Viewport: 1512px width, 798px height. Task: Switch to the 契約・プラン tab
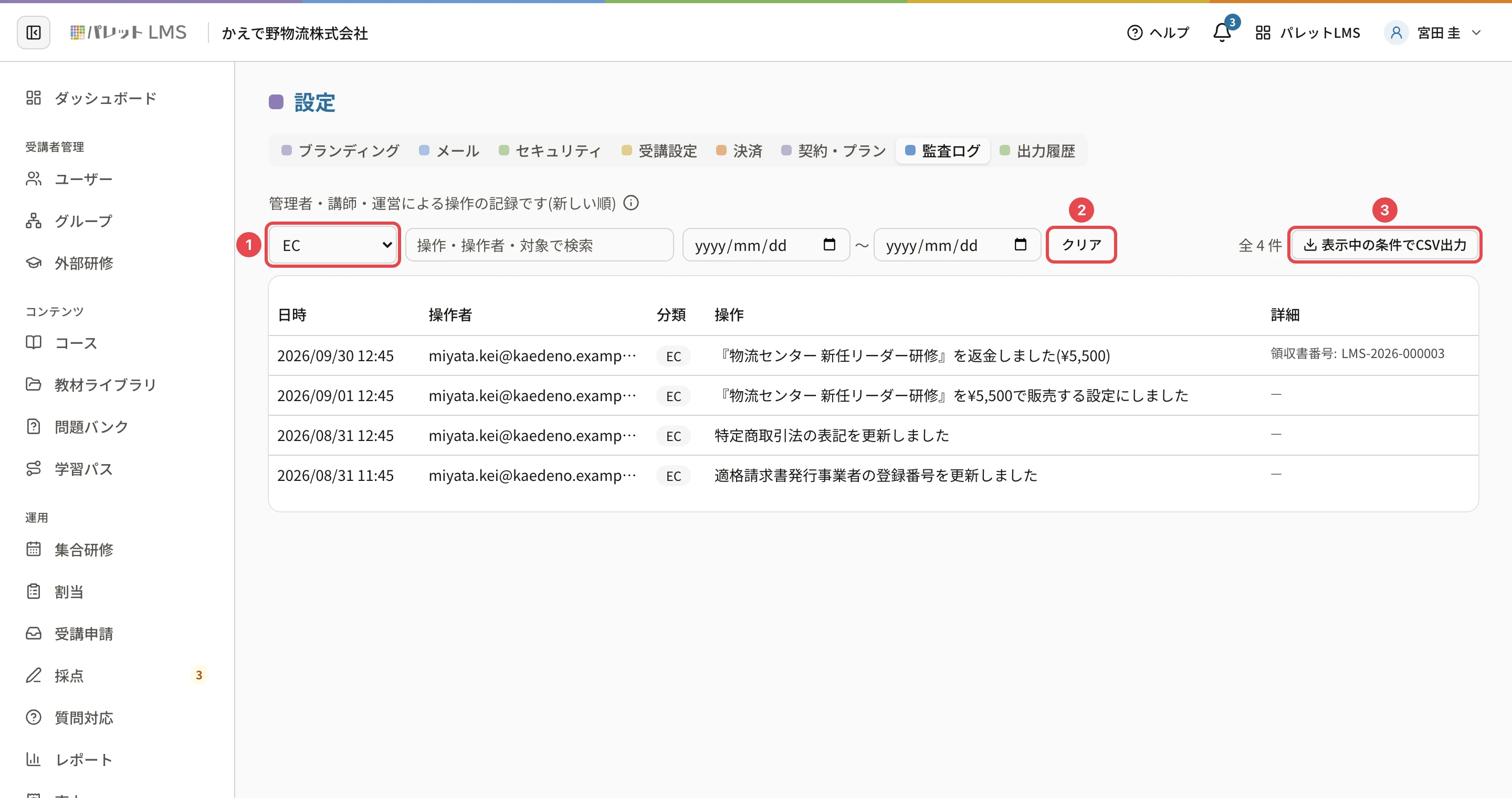(834, 151)
